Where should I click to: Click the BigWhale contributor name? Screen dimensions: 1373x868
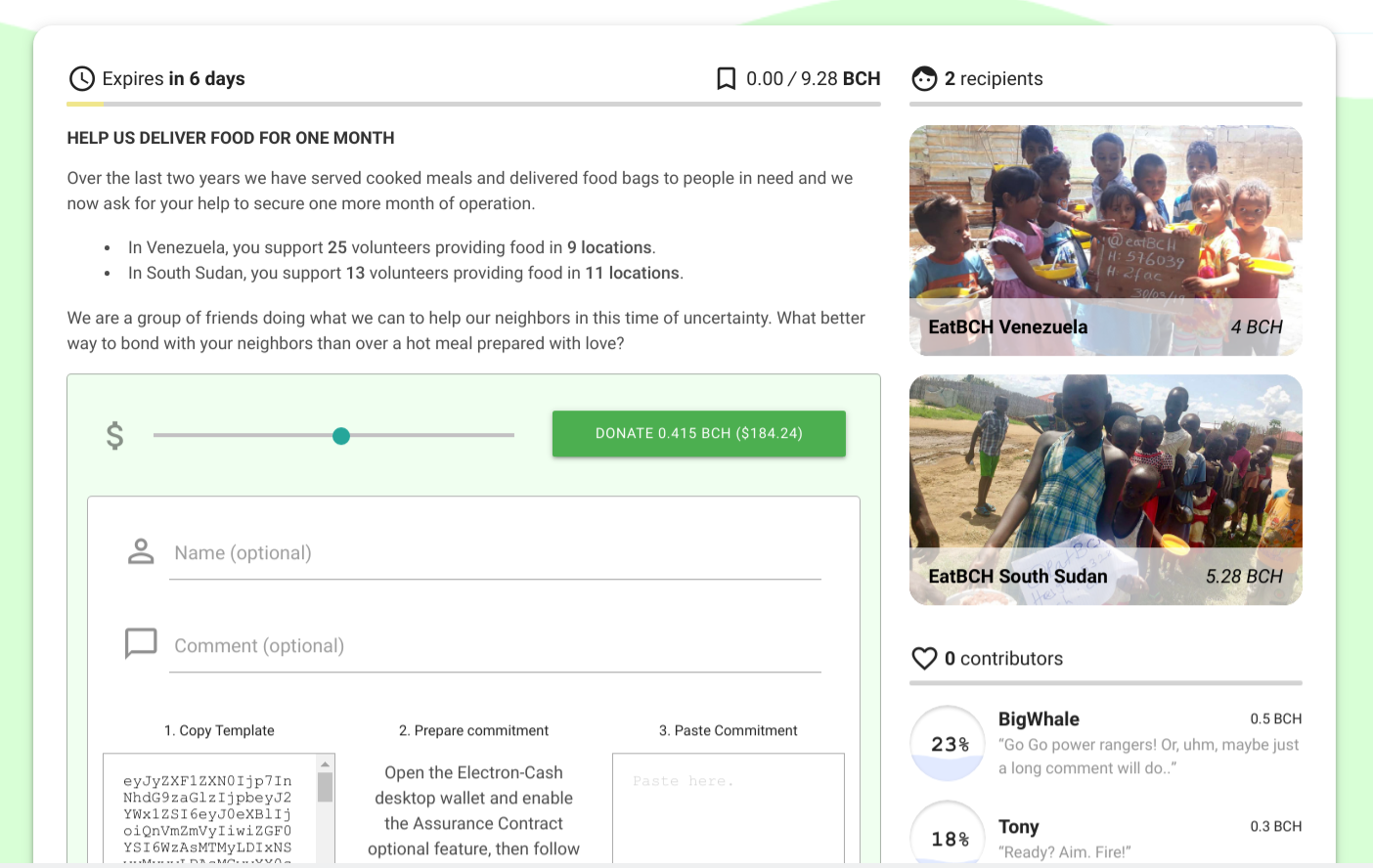click(1039, 719)
